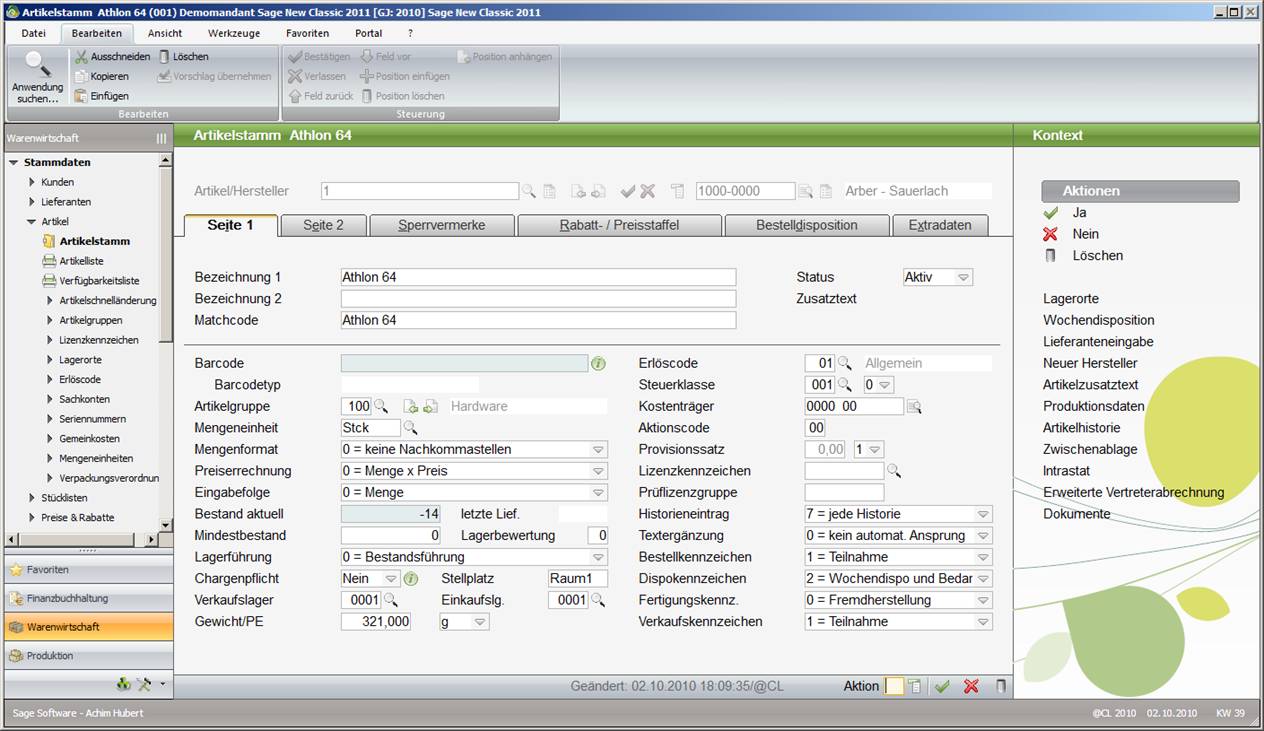Click the lookup magnifier next to Erlöscode

(x=845, y=363)
